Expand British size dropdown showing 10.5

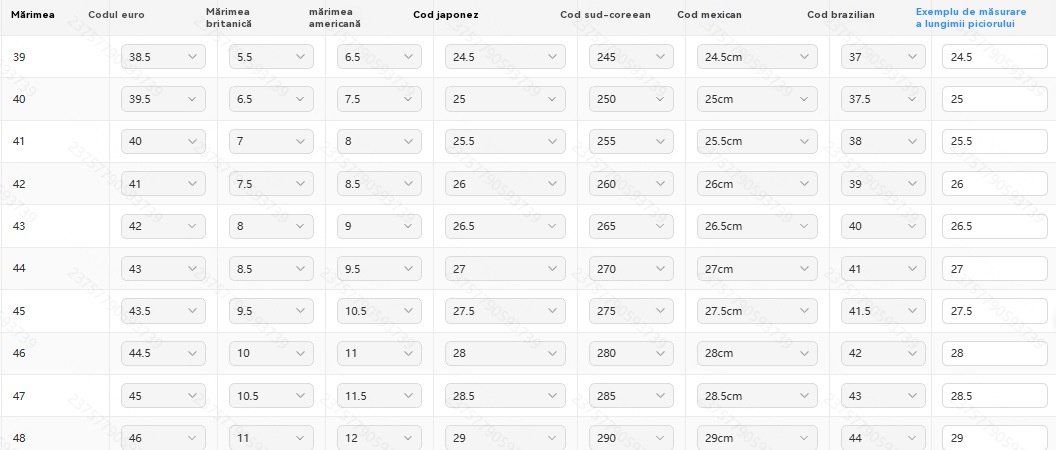271,395
